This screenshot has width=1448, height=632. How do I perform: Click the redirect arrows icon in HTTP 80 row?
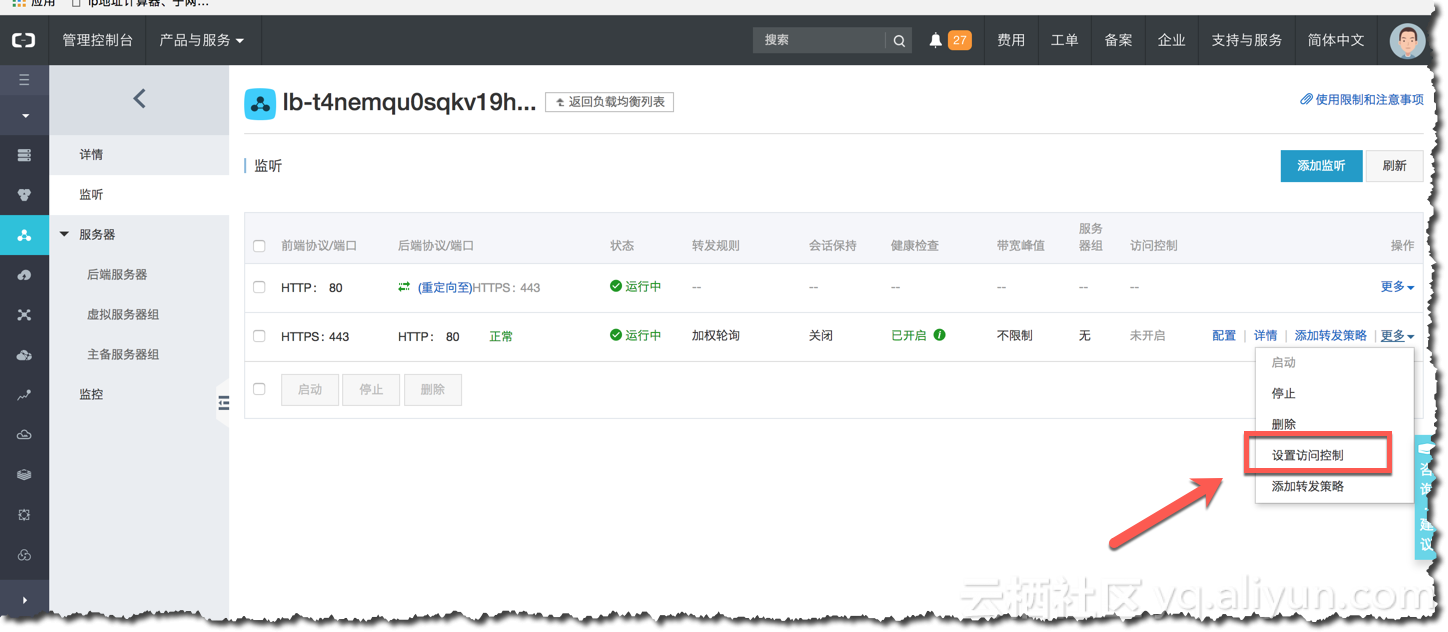(x=404, y=287)
